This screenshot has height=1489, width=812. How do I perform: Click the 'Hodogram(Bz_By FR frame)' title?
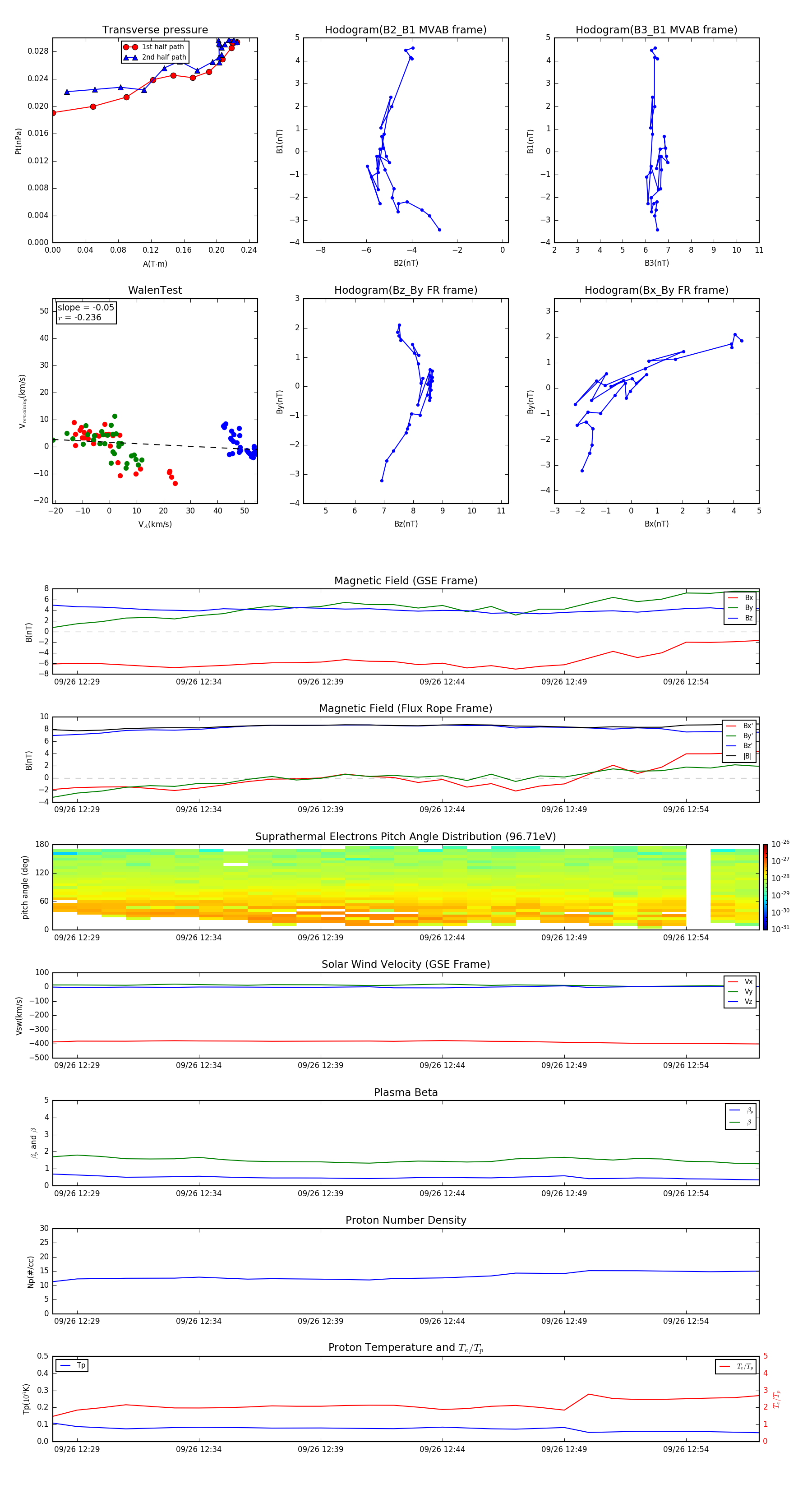click(x=406, y=290)
